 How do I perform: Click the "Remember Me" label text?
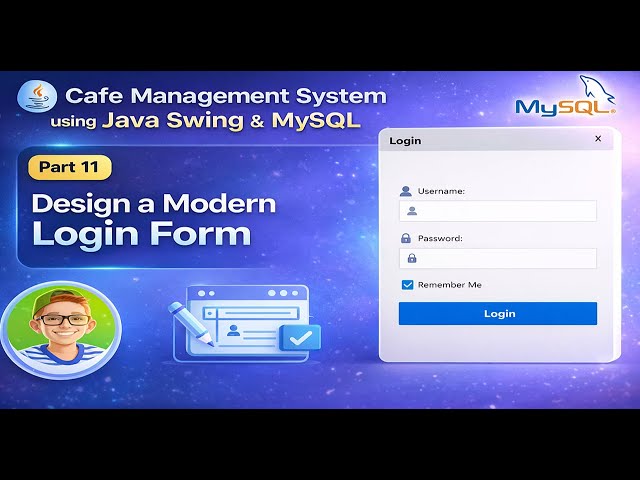coord(449,285)
